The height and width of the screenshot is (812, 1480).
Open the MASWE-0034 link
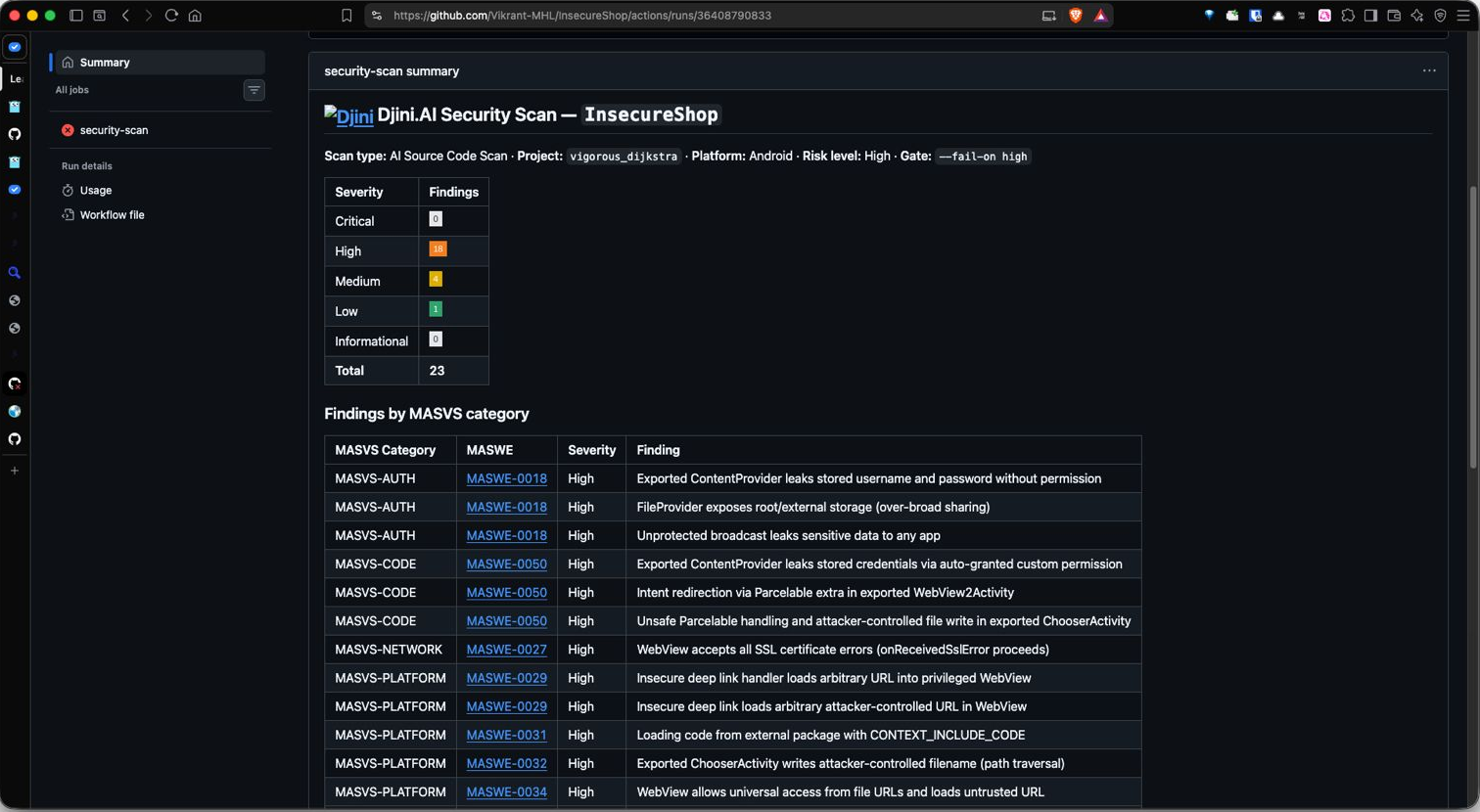[x=506, y=791]
